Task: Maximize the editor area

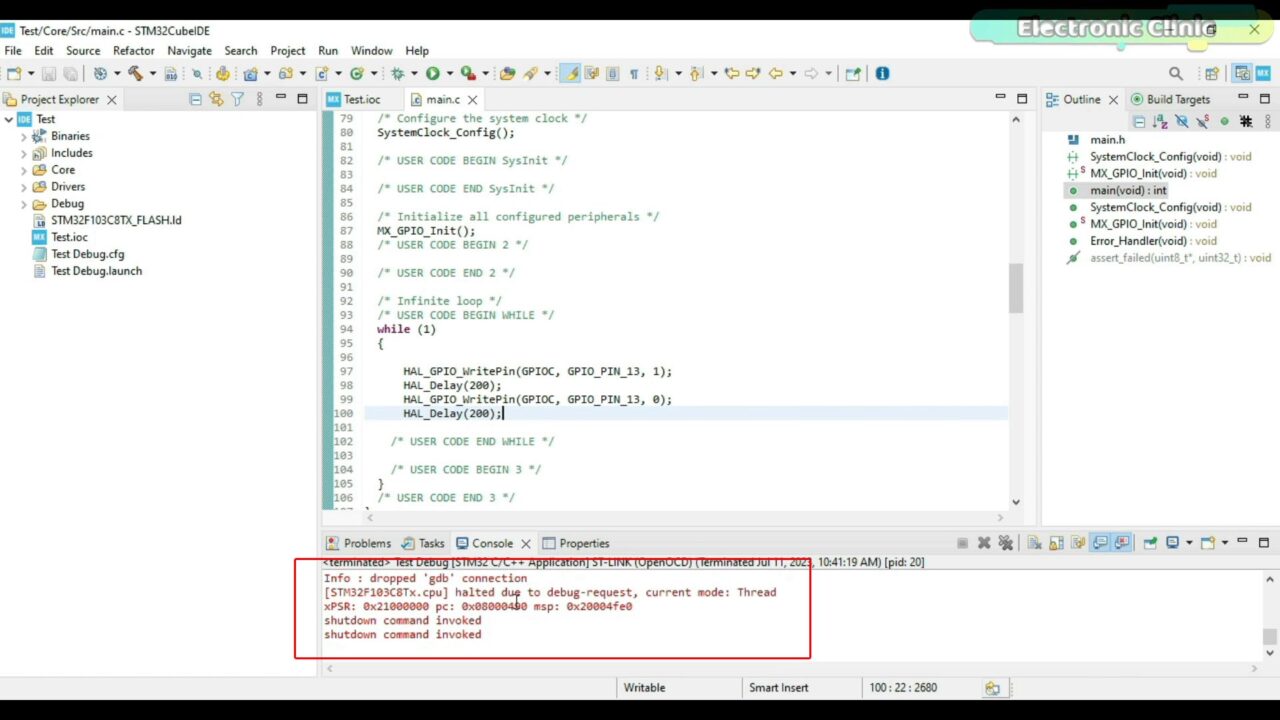Action: pyautogui.click(x=1021, y=99)
